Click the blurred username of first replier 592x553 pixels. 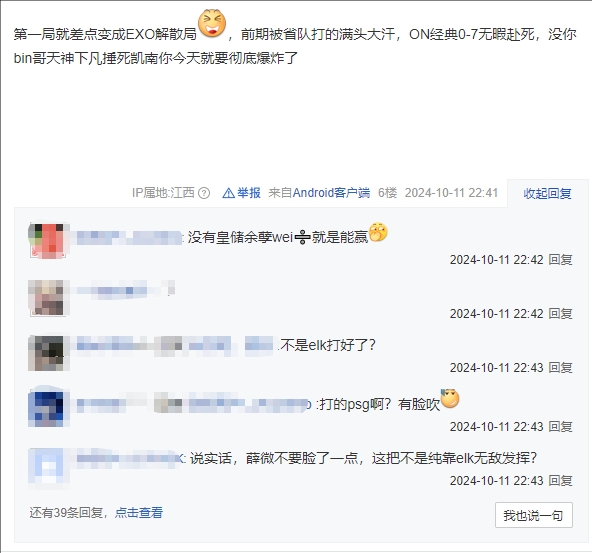129,237
